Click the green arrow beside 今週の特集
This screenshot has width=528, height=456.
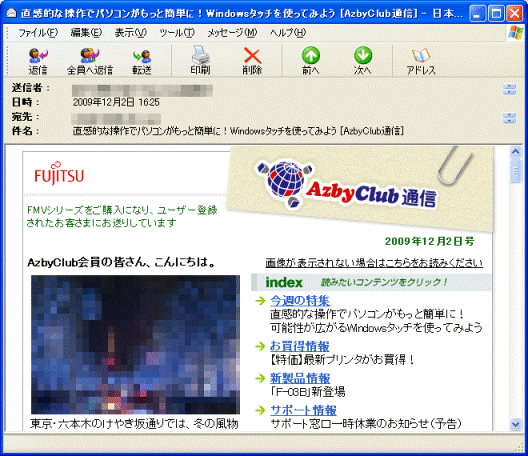[x=260, y=300]
